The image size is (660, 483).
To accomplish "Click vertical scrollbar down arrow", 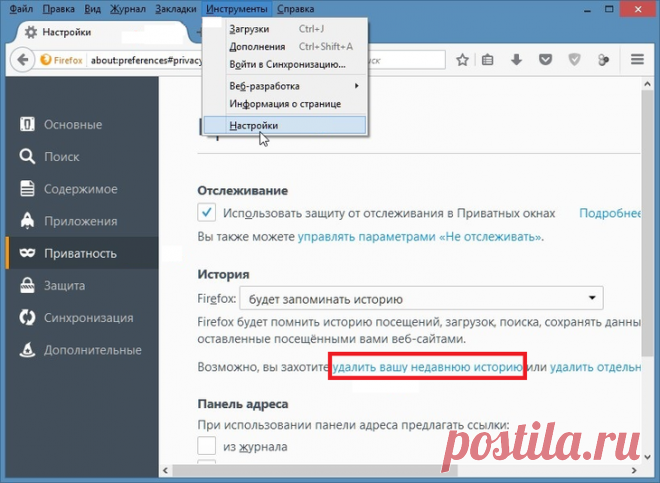I will pyautogui.click(x=647, y=456).
